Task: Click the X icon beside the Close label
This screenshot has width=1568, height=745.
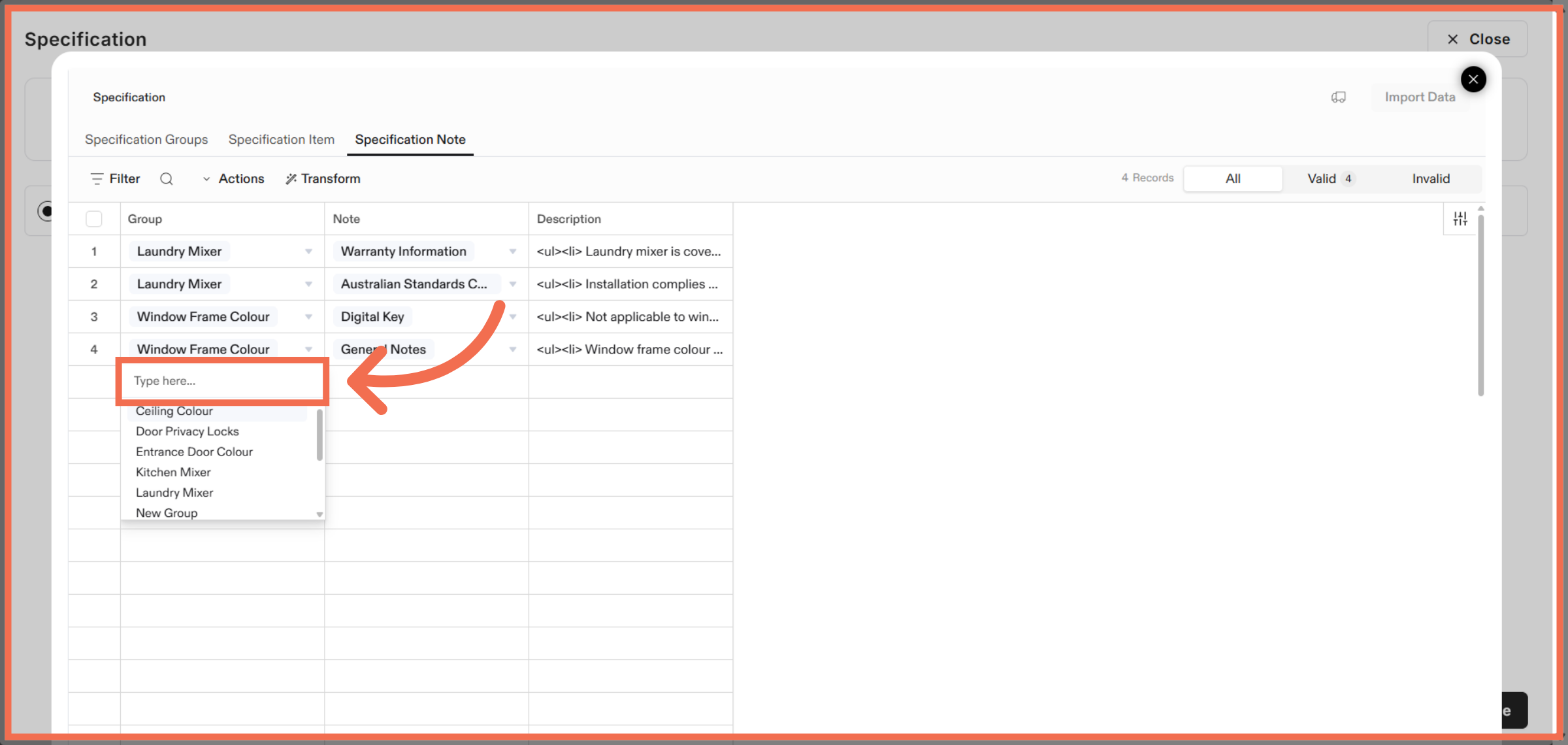Action: click(x=1453, y=39)
